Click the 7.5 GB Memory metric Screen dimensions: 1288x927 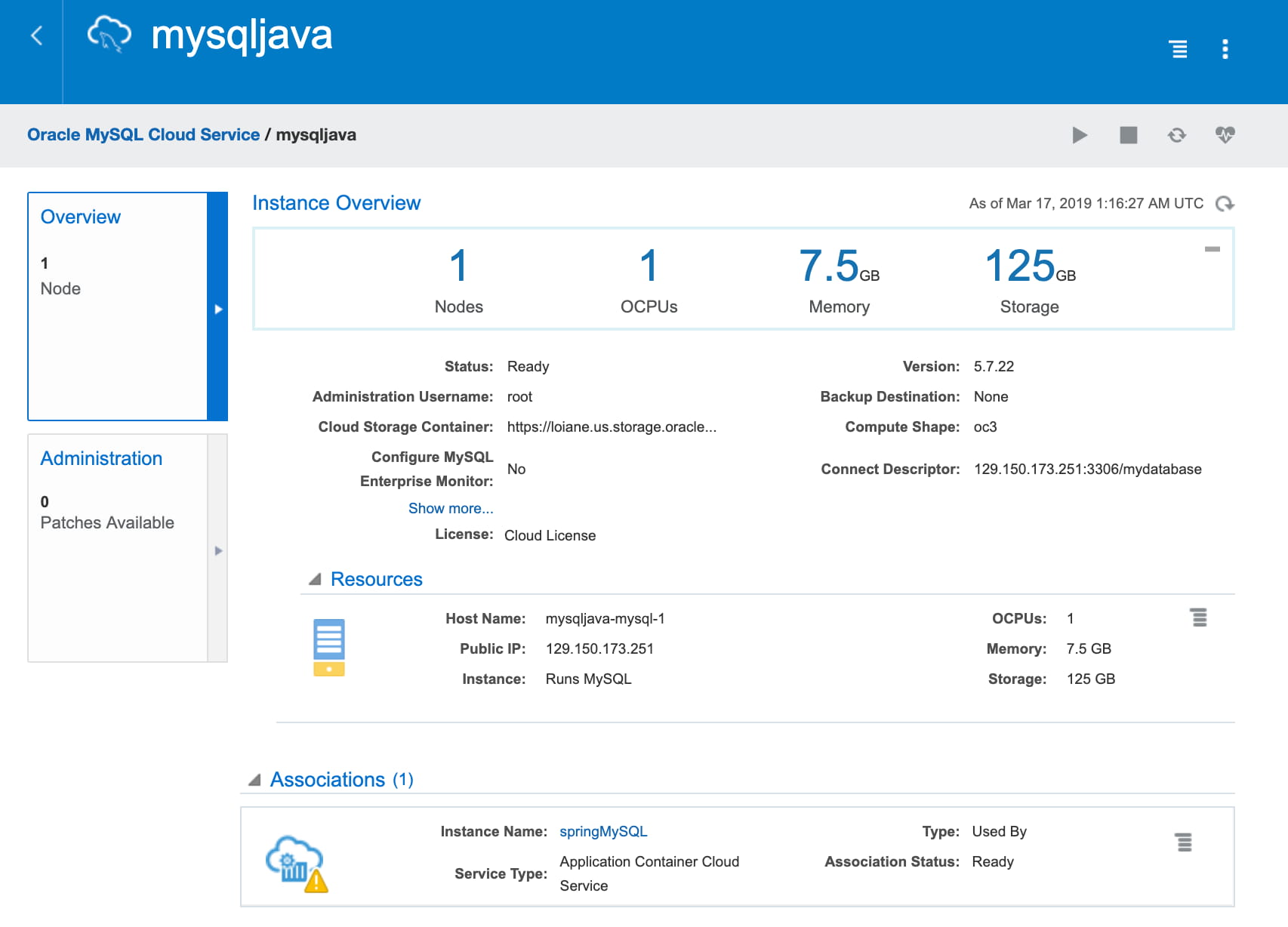(x=839, y=279)
